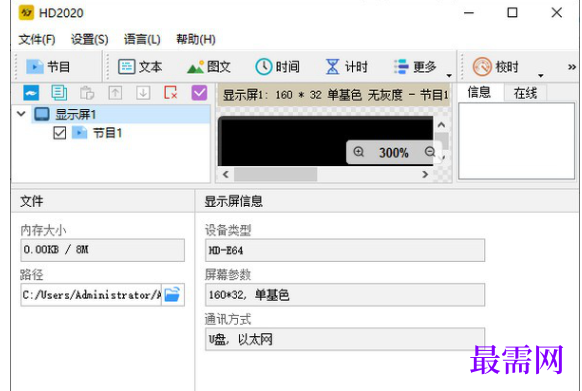
Task: Minimize the HD2020 window
Action: [469, 13]
